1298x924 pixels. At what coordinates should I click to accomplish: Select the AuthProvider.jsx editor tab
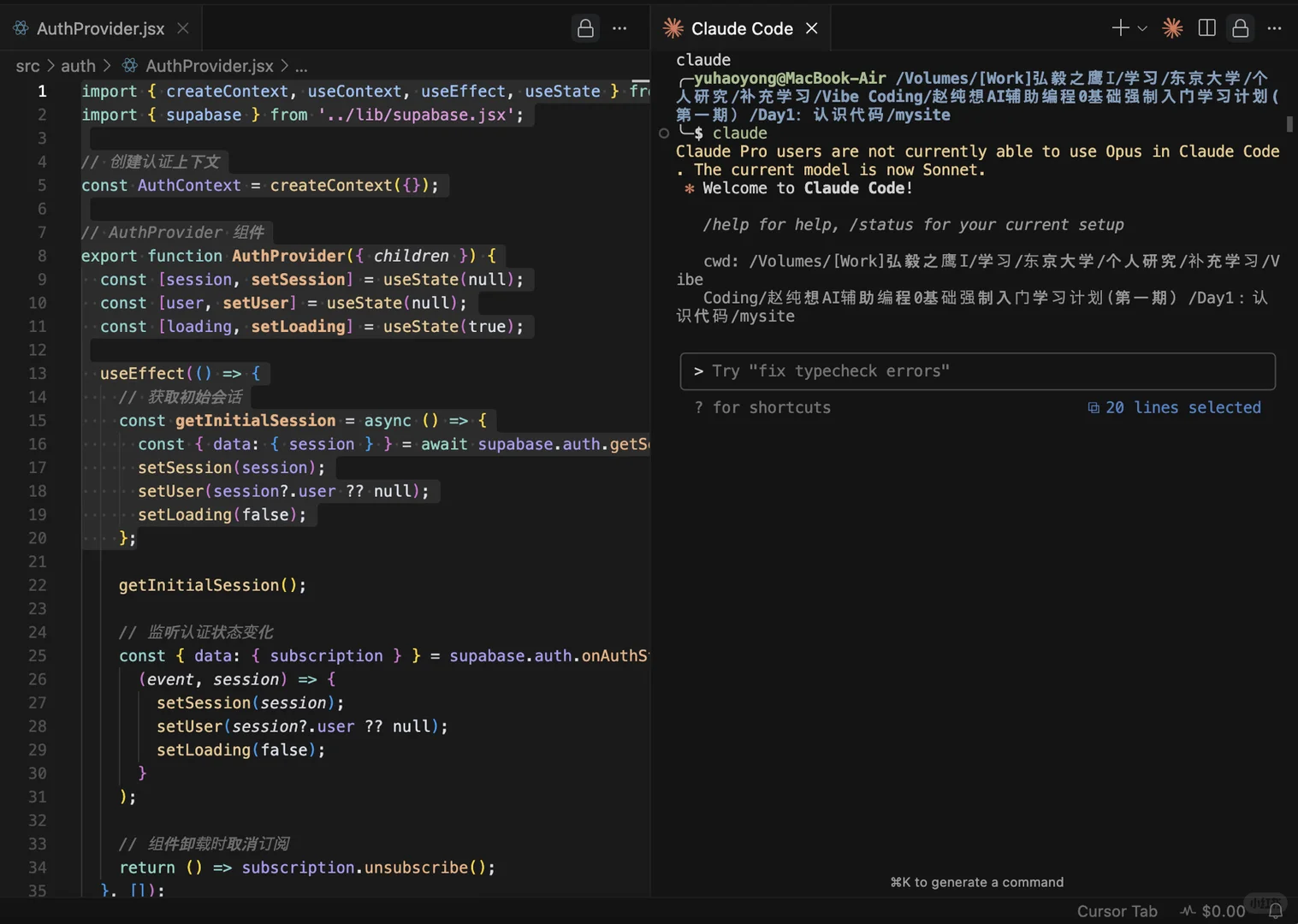(101, 28)
